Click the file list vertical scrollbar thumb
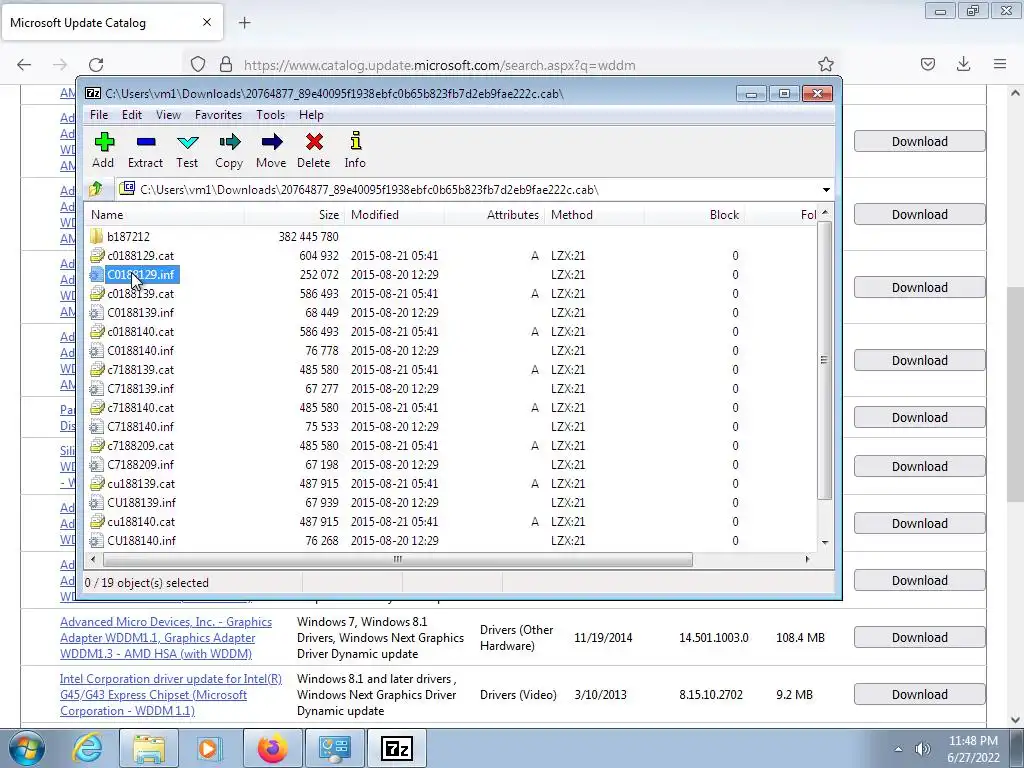 click(x=824, y=360)
